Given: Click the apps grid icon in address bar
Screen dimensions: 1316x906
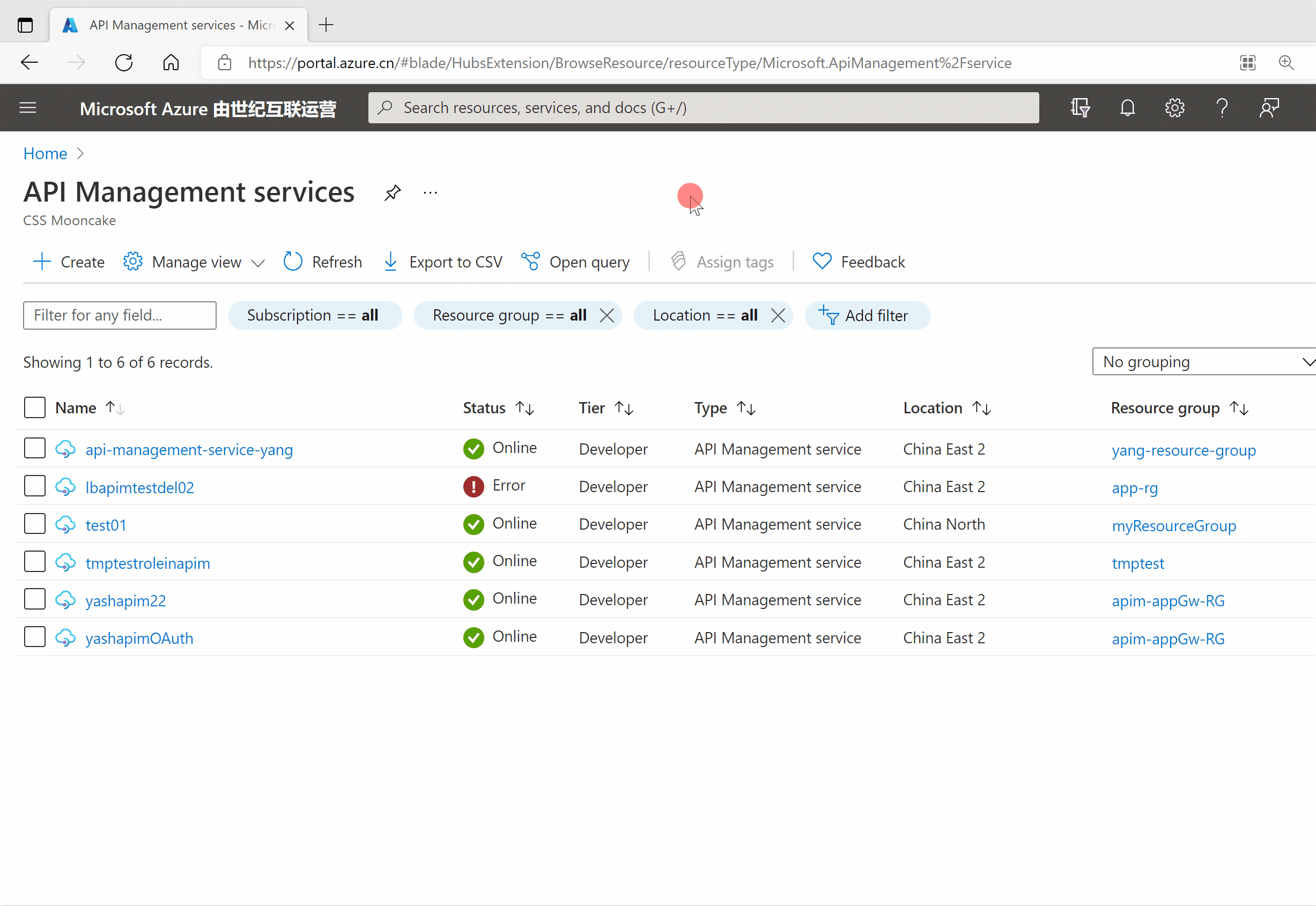Looking at the screenshot, I should pos(1248,62).
